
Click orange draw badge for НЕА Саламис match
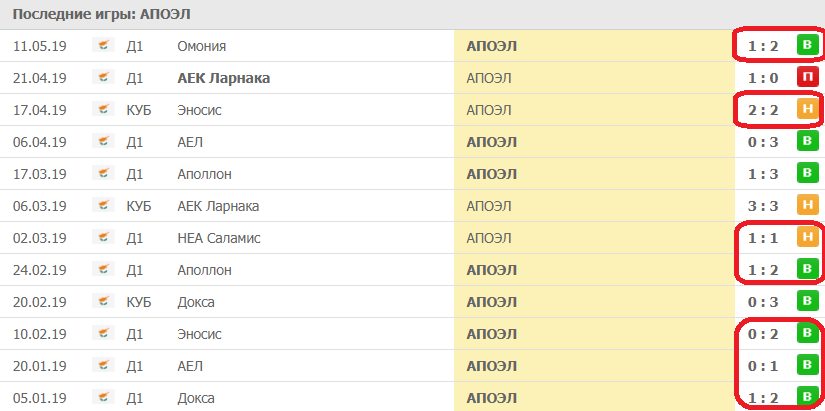(x=806, y=238)
